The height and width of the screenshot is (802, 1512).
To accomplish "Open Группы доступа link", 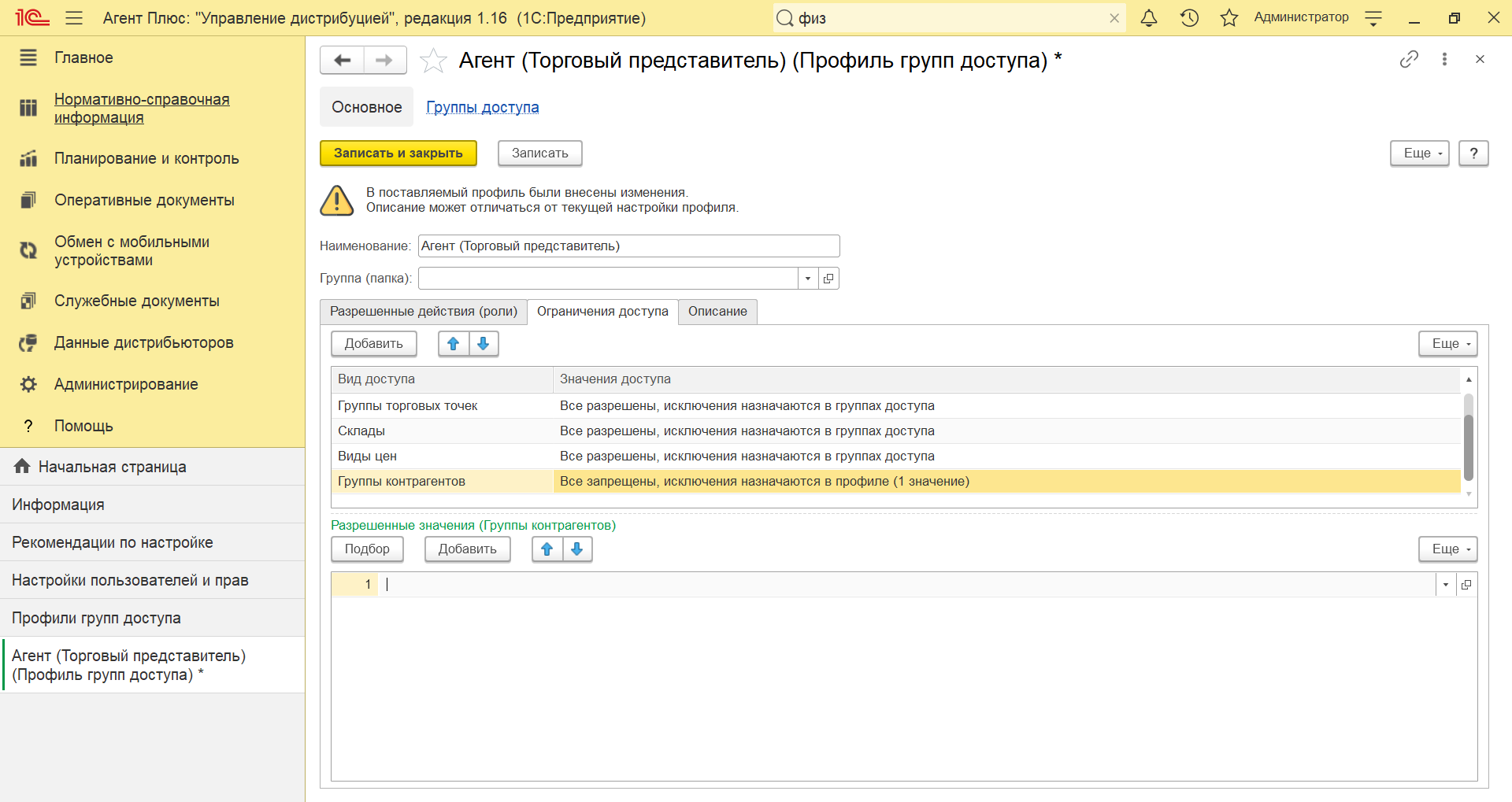I will 483,107.
